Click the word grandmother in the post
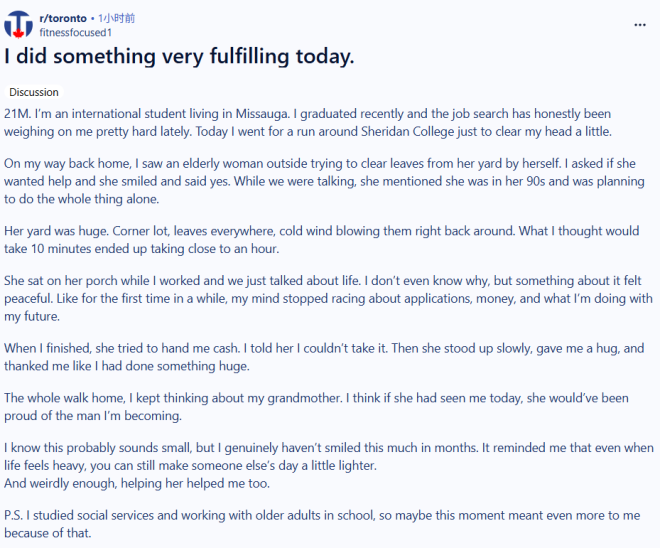 (x=304, y=398)
